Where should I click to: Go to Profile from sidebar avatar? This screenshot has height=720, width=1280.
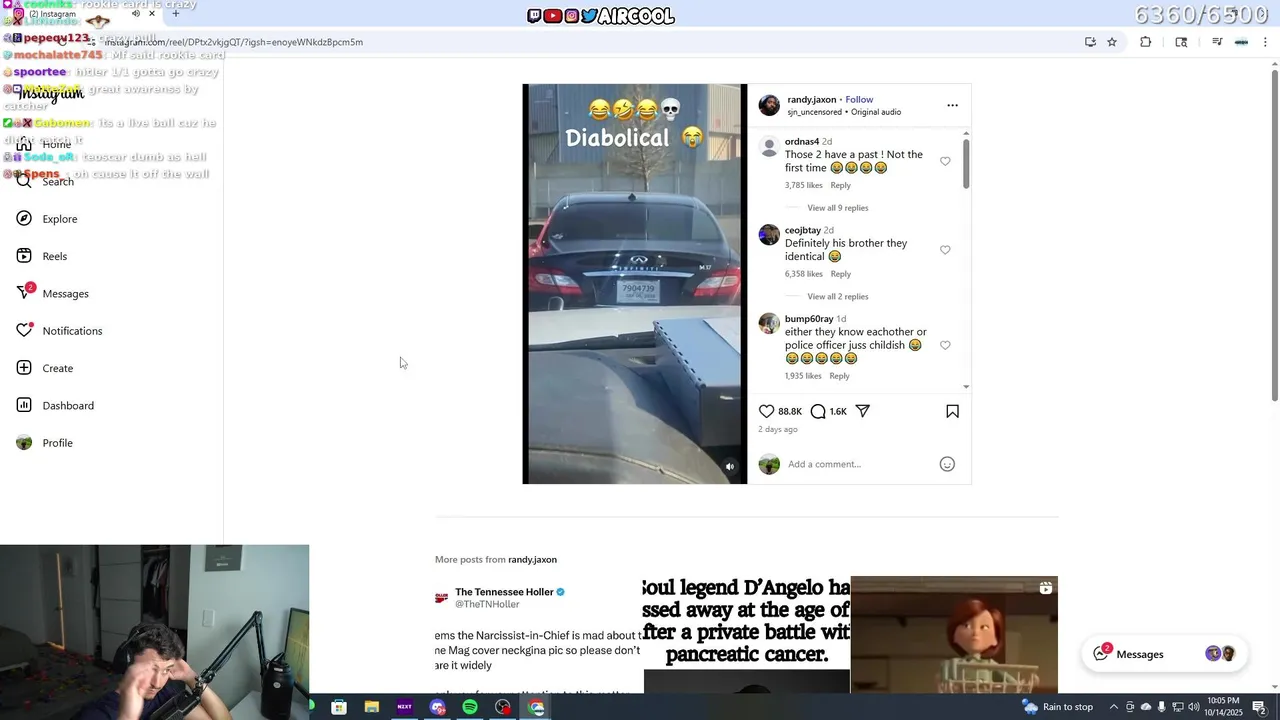pyautogui.click(x=24, y=443)
